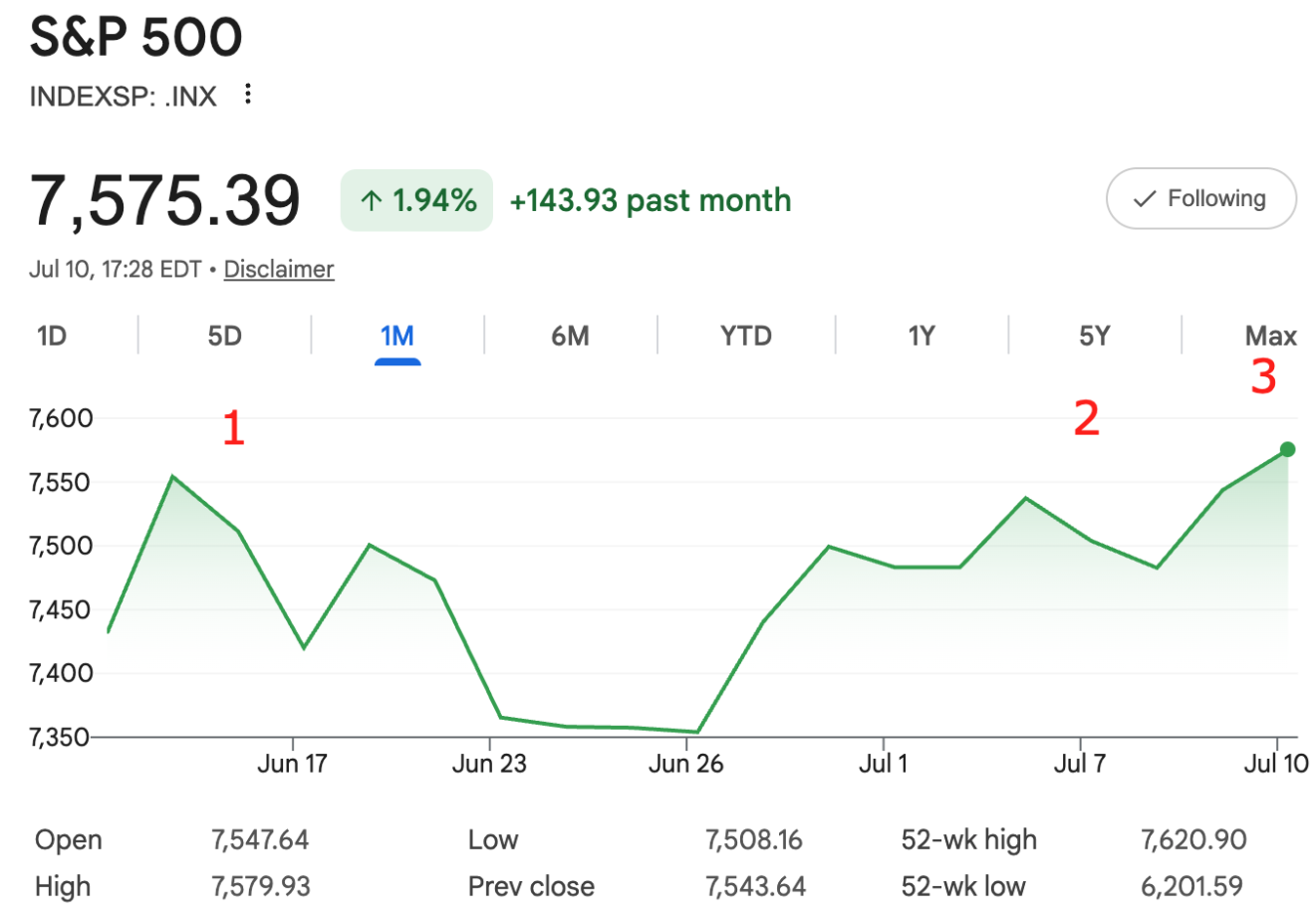Image resolution: width=1315 pixels, height=924 pixels.
Task: Click the Jun 17 axis date marker
Action: pyautogui.click(x=292, y=764)
